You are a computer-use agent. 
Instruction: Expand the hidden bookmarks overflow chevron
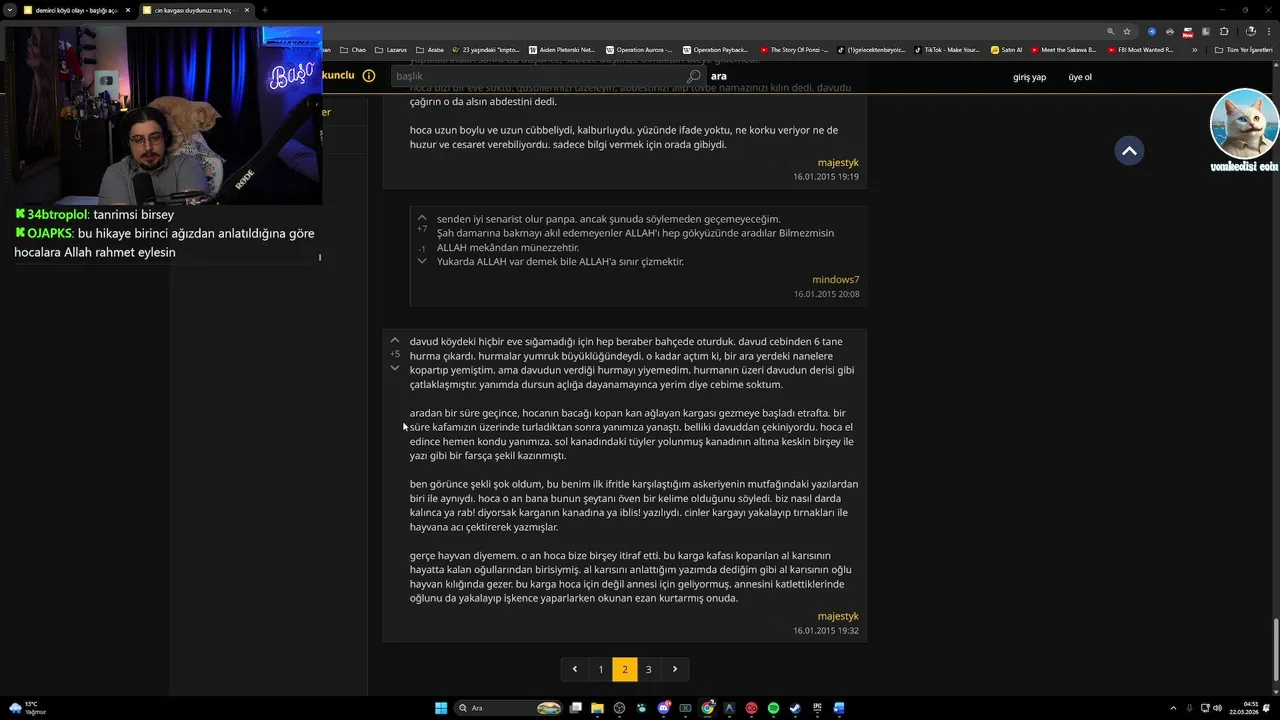coord(1194,50)
